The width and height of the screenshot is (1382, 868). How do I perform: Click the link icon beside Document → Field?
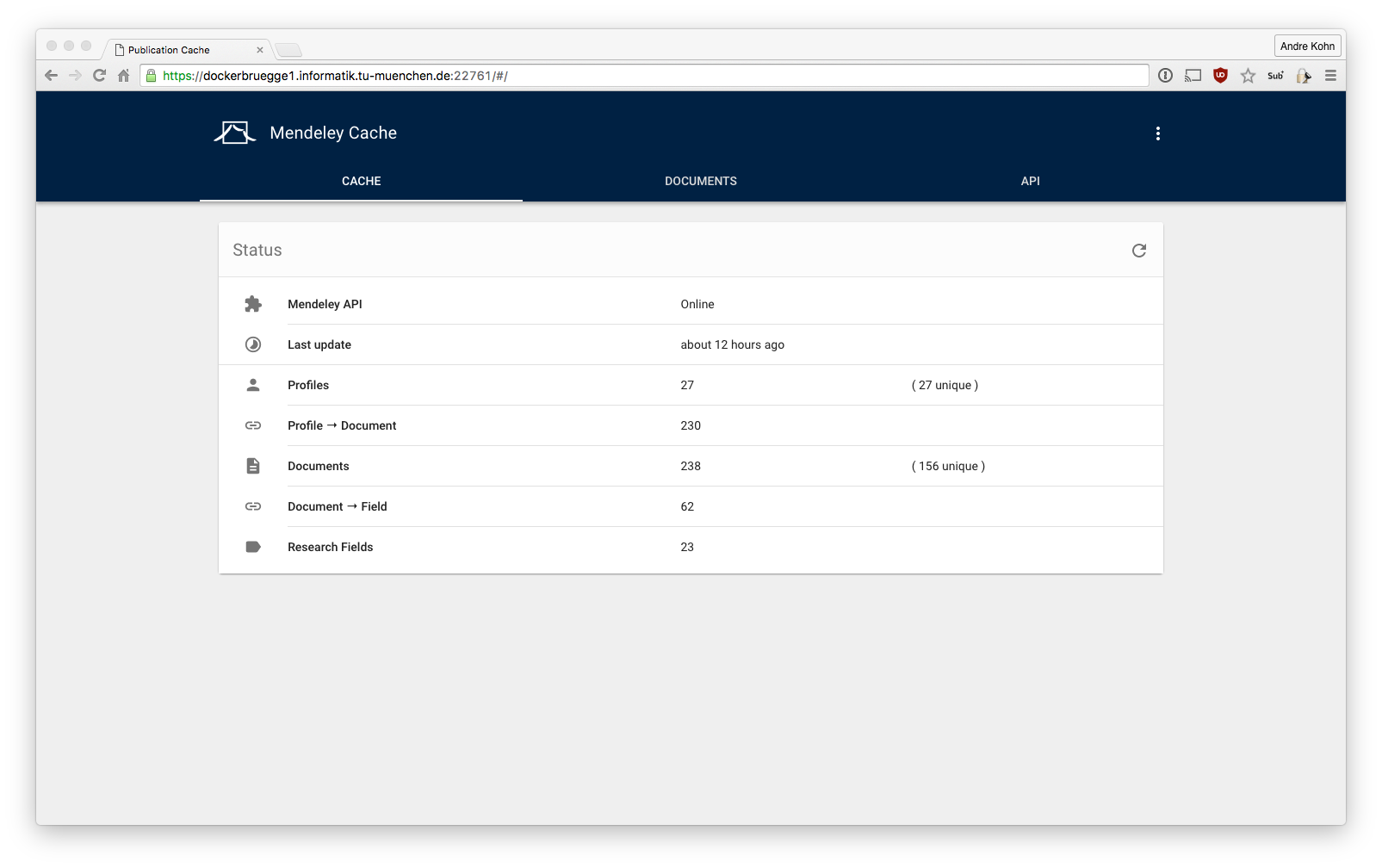(x=253, y=506)
